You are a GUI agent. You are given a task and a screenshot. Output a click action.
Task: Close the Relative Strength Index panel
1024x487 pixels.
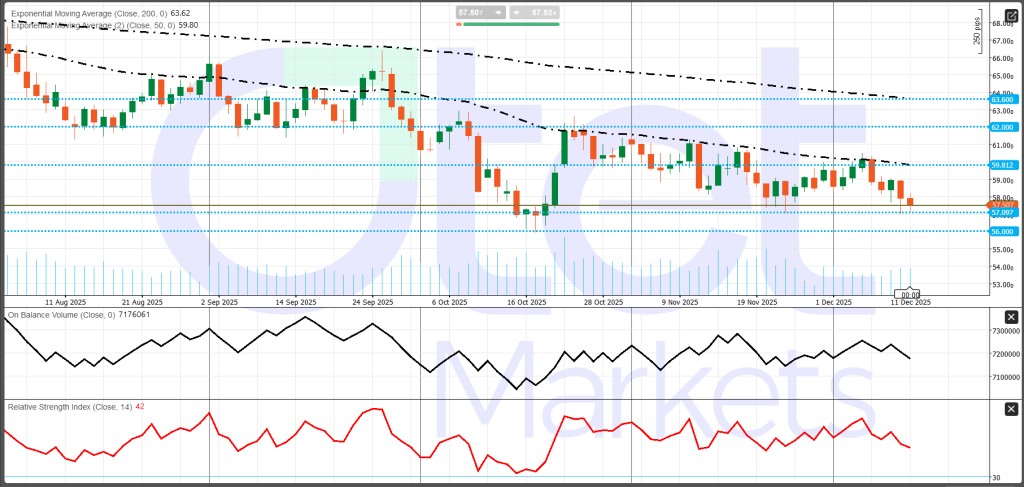click(1010, 408)
